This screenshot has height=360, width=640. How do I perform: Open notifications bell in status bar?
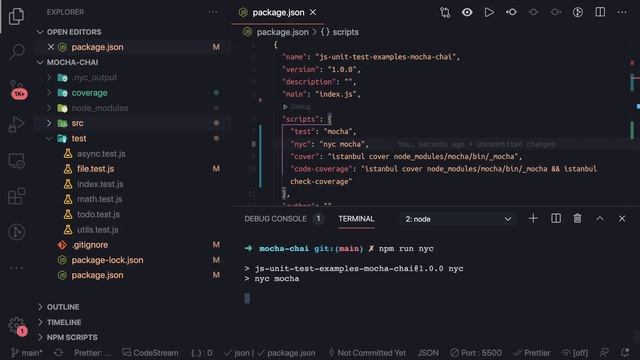(x=625, y=353)
